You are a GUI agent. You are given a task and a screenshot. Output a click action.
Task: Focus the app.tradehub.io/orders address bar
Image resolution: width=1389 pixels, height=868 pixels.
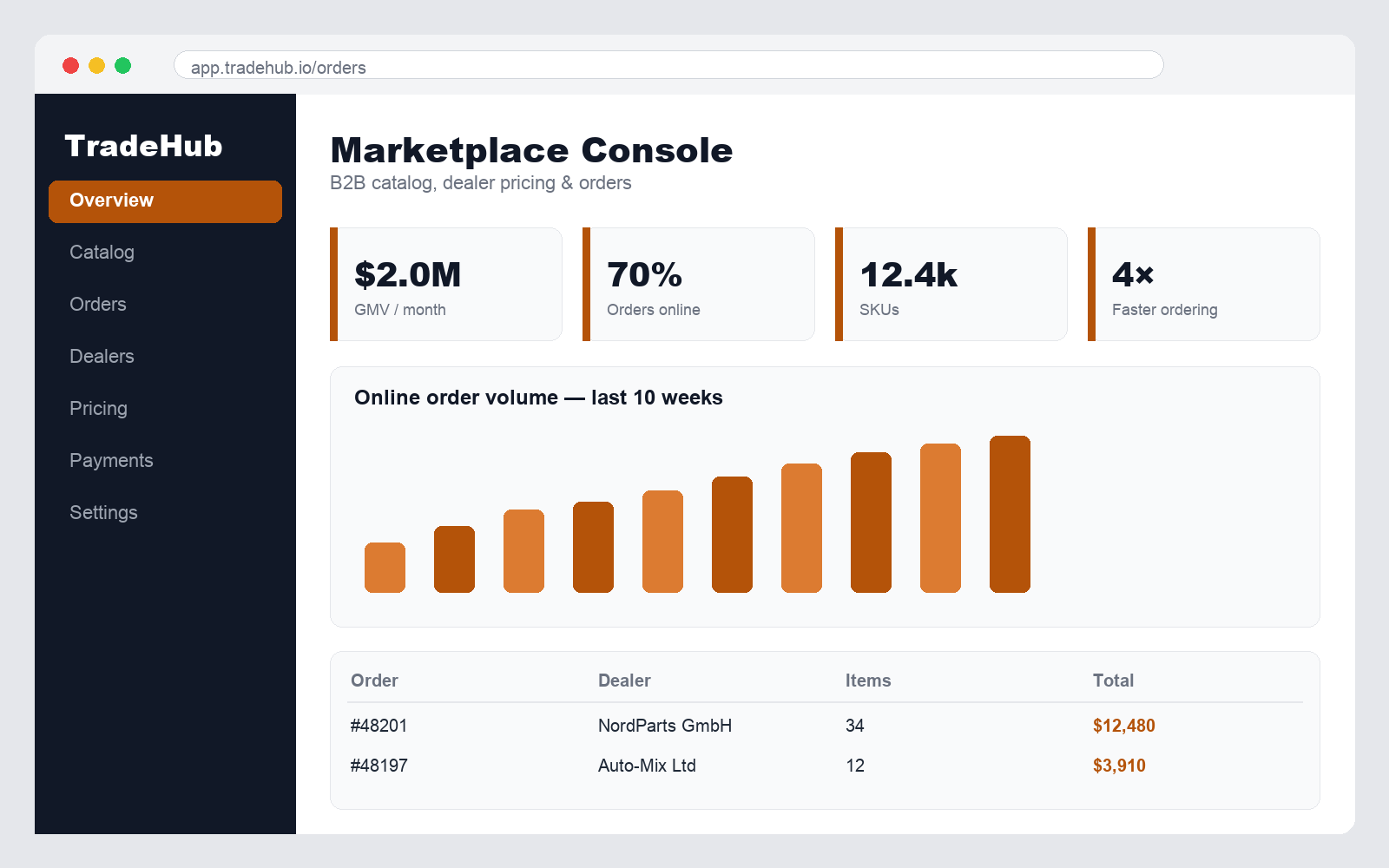coord(668,65)
